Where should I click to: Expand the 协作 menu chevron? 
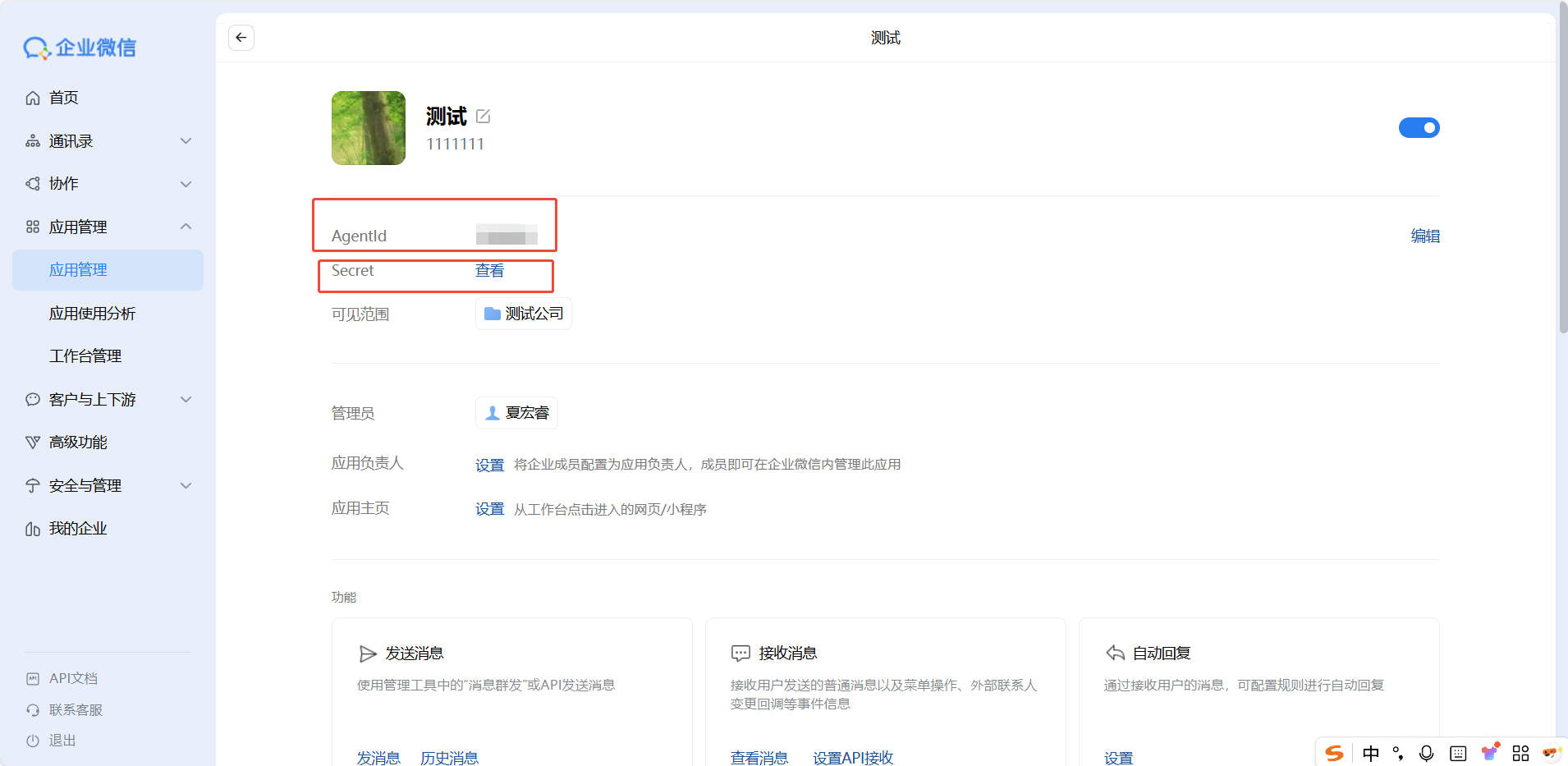pos(186,184)
